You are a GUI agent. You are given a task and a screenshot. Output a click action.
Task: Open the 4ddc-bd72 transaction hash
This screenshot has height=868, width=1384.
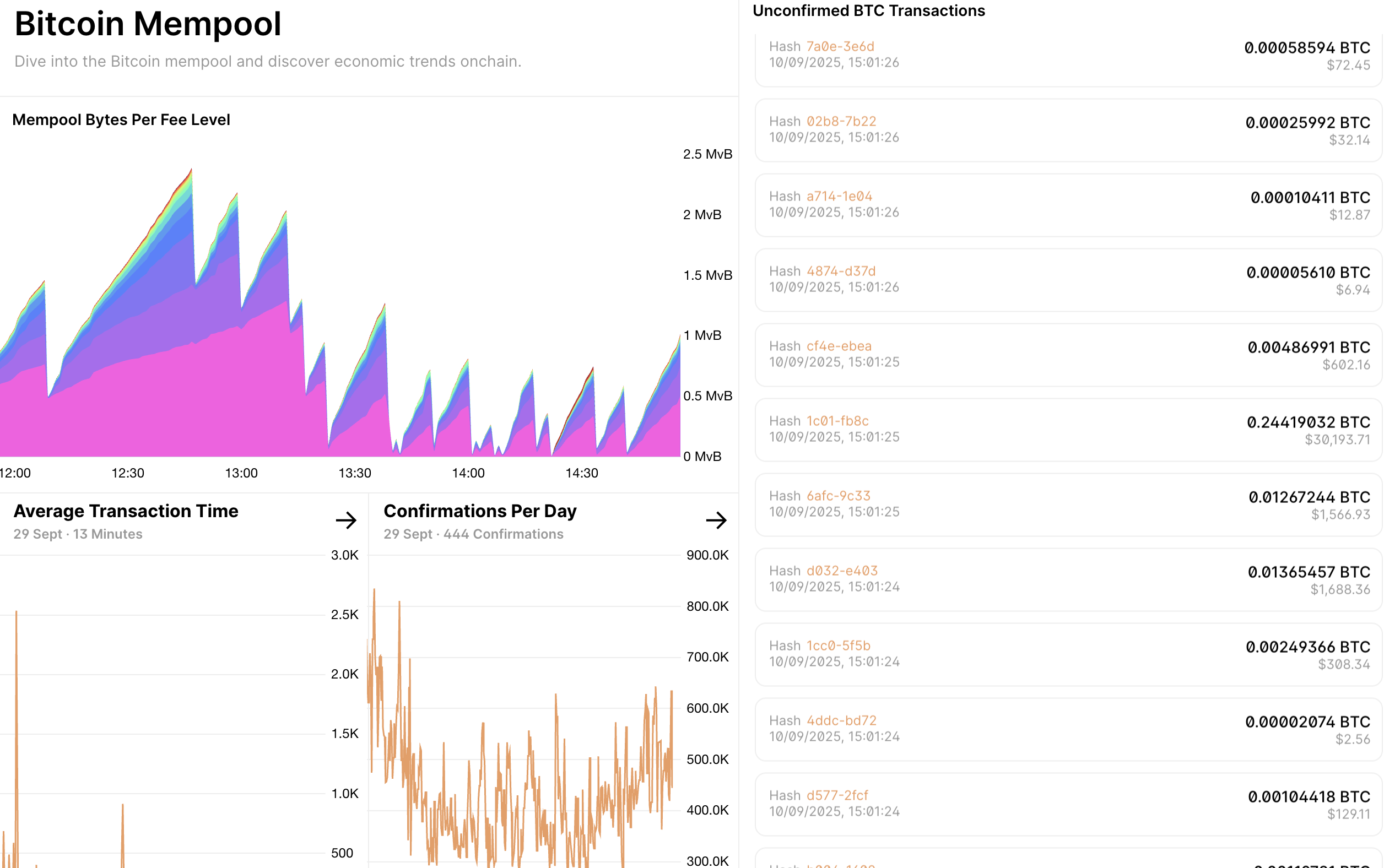[841, 720]
